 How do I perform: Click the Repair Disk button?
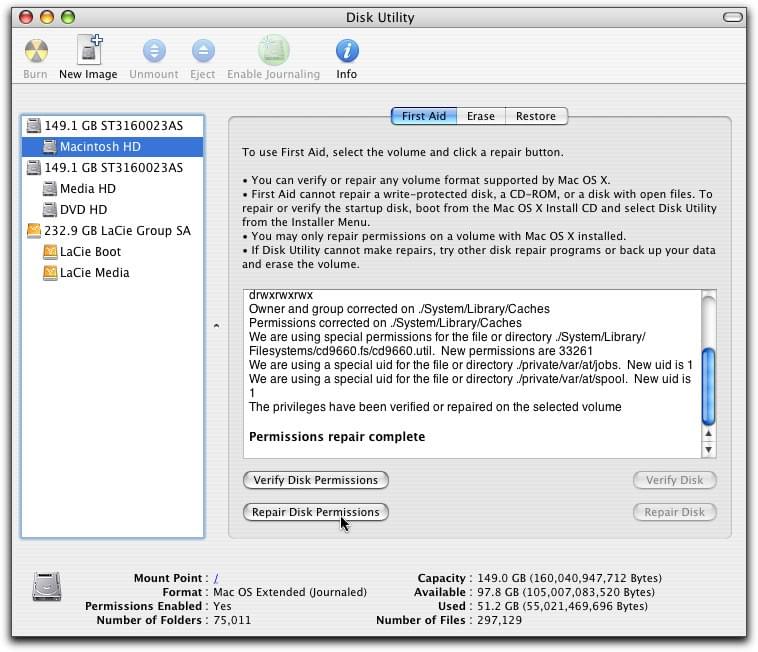[x=675, y=512]
